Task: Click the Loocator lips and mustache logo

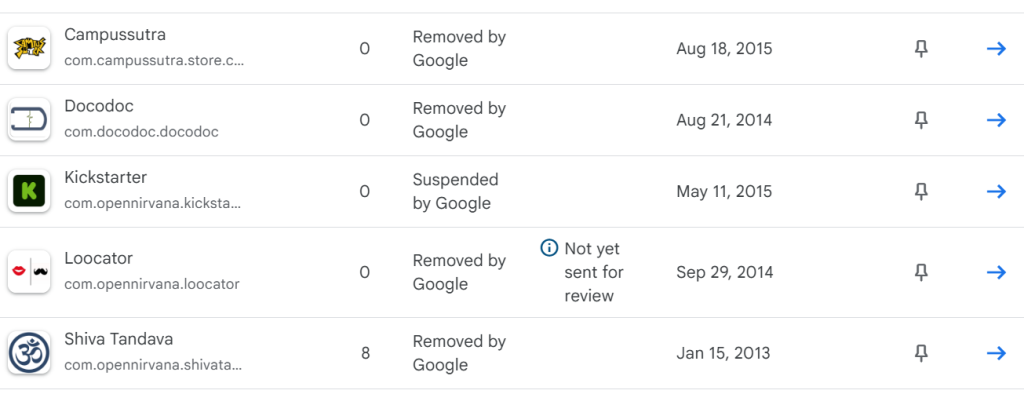Action: tap(29, 272)
